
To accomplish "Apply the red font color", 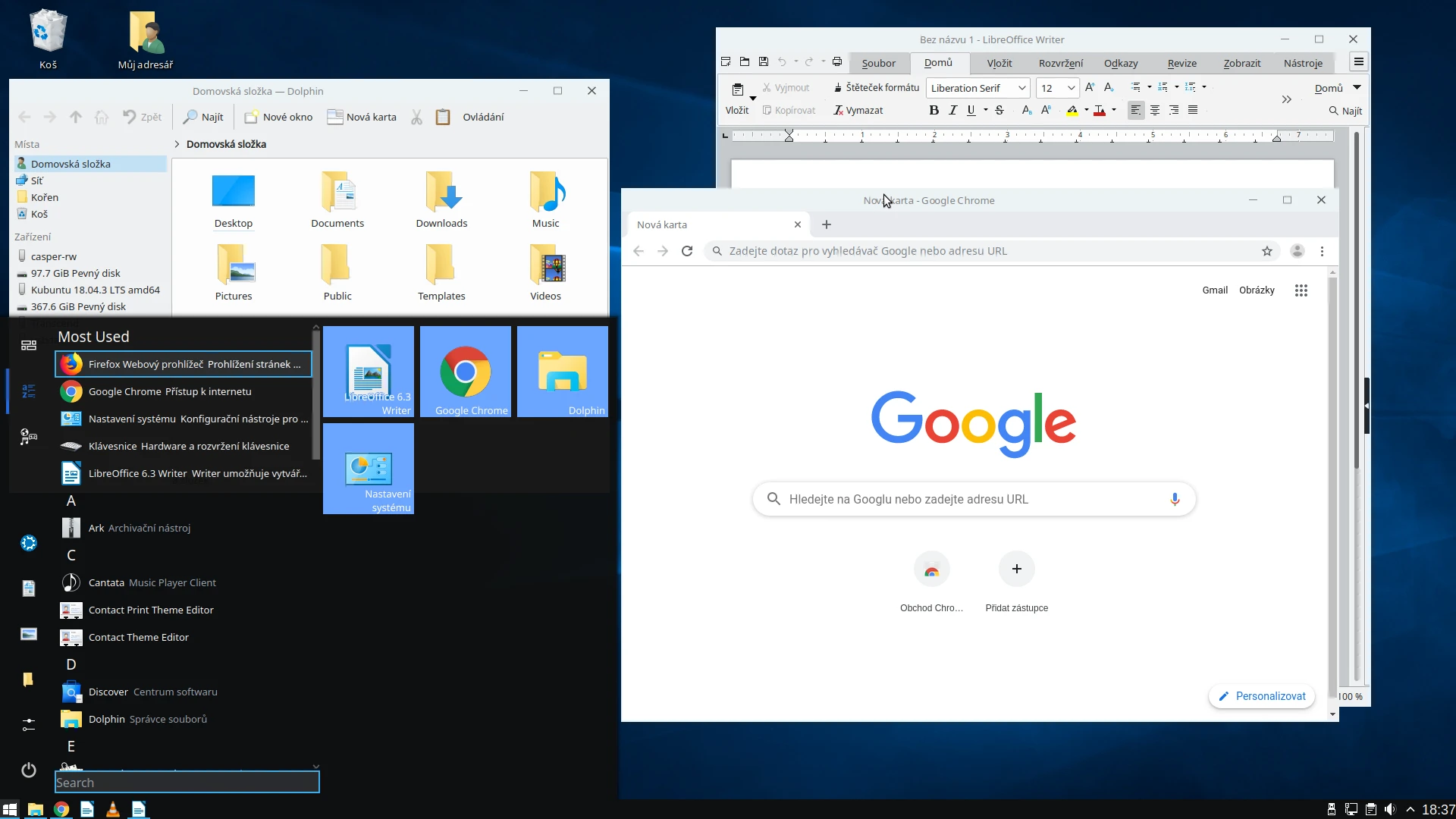I will pyautogui.click(x=1100, y=111).
